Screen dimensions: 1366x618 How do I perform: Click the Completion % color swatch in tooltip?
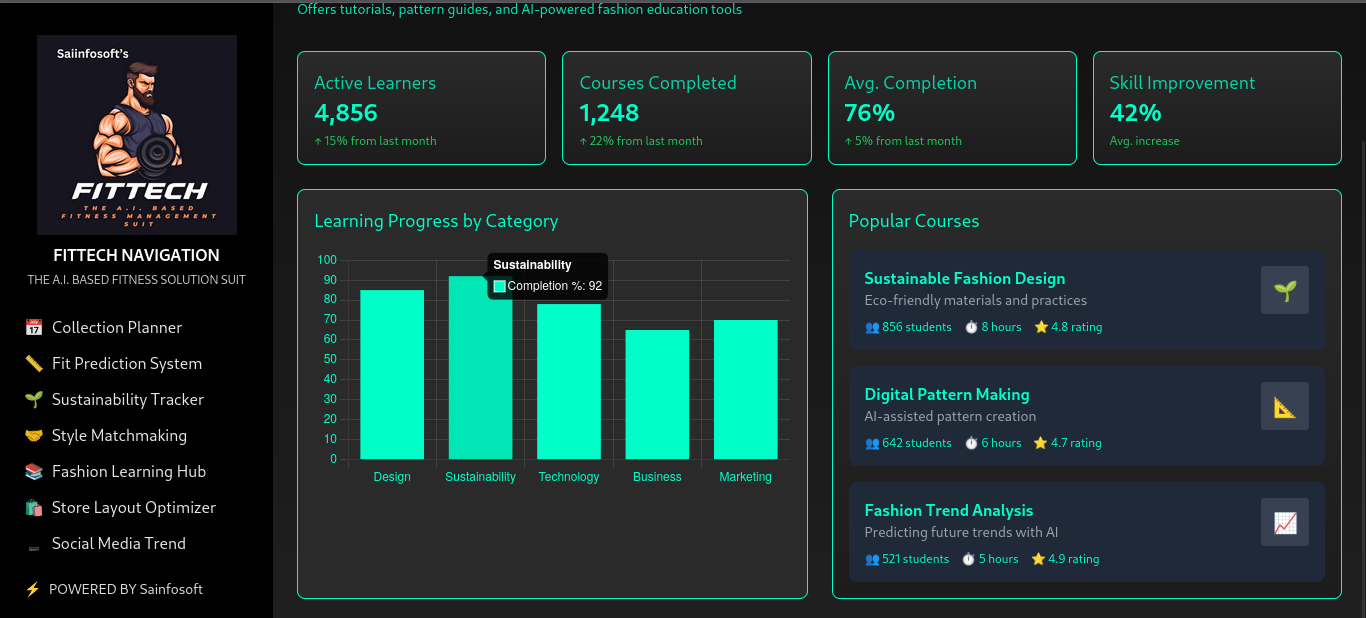coord(500,287)
